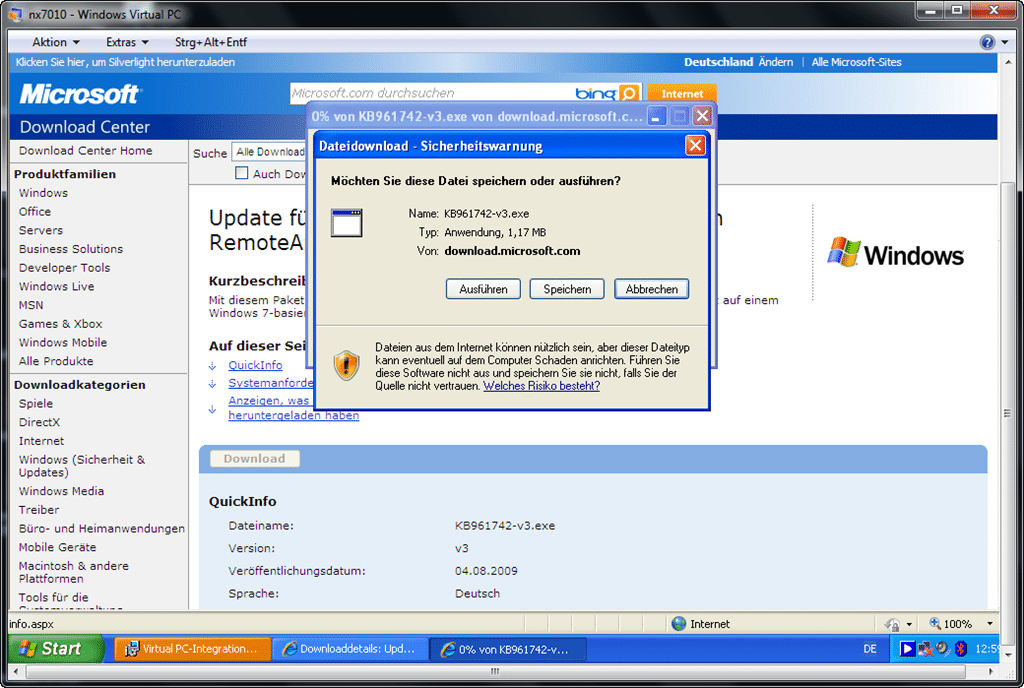Close the KB961742 download progress window
1024x688 pixels.
[702, 116]
